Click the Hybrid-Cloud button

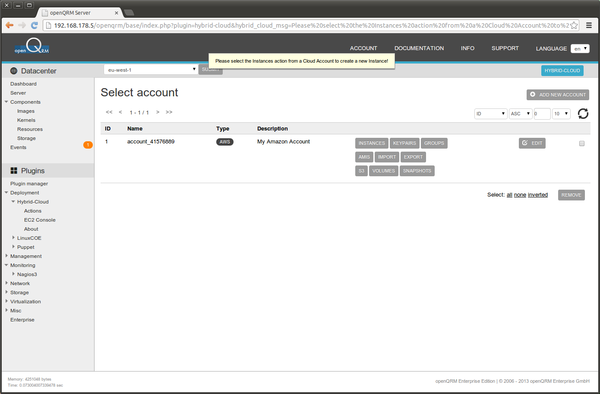click(562, 70)
